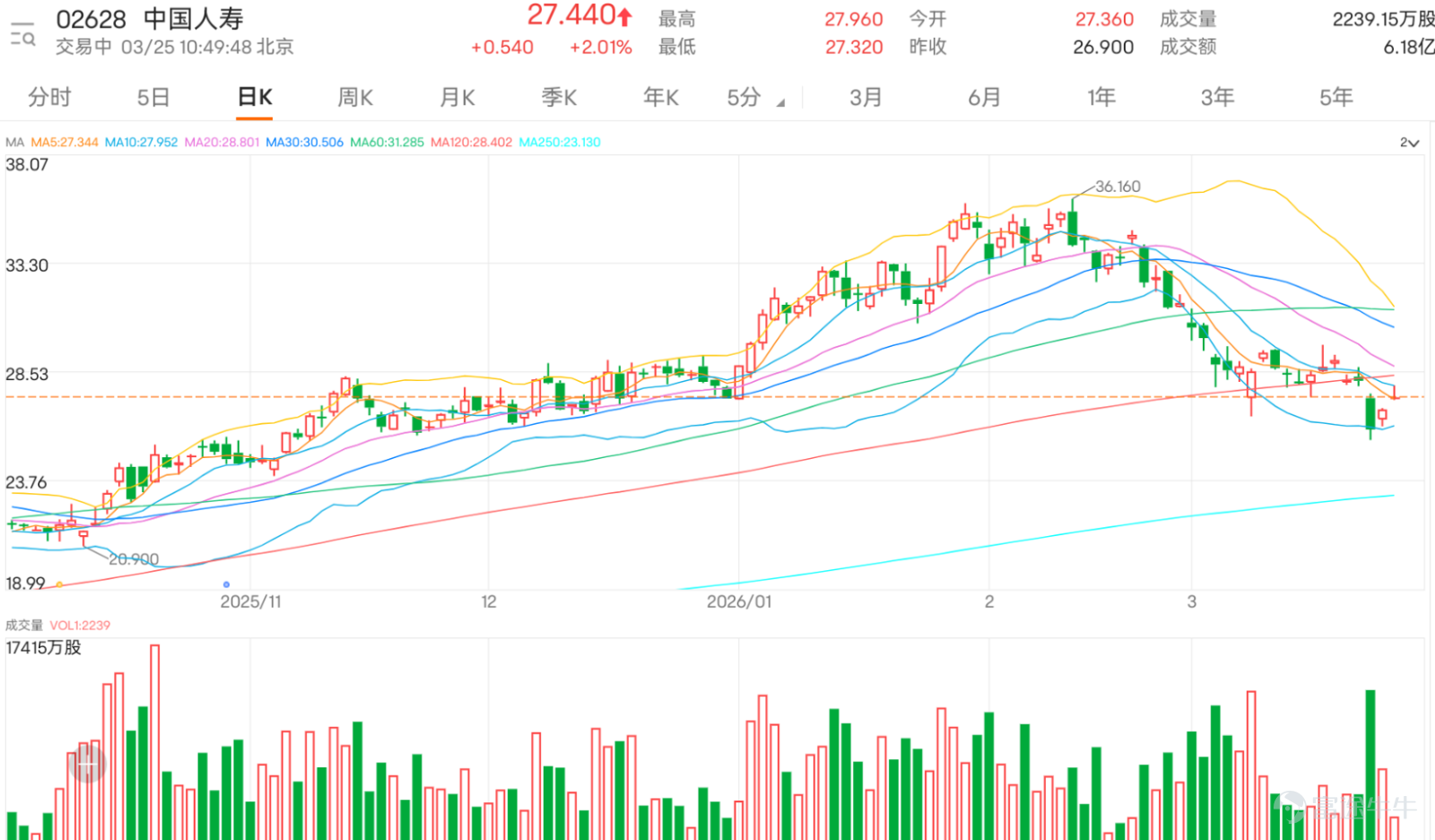1435x840 pixels.
Task: Set chart range to 3年
Action: 1218,97
